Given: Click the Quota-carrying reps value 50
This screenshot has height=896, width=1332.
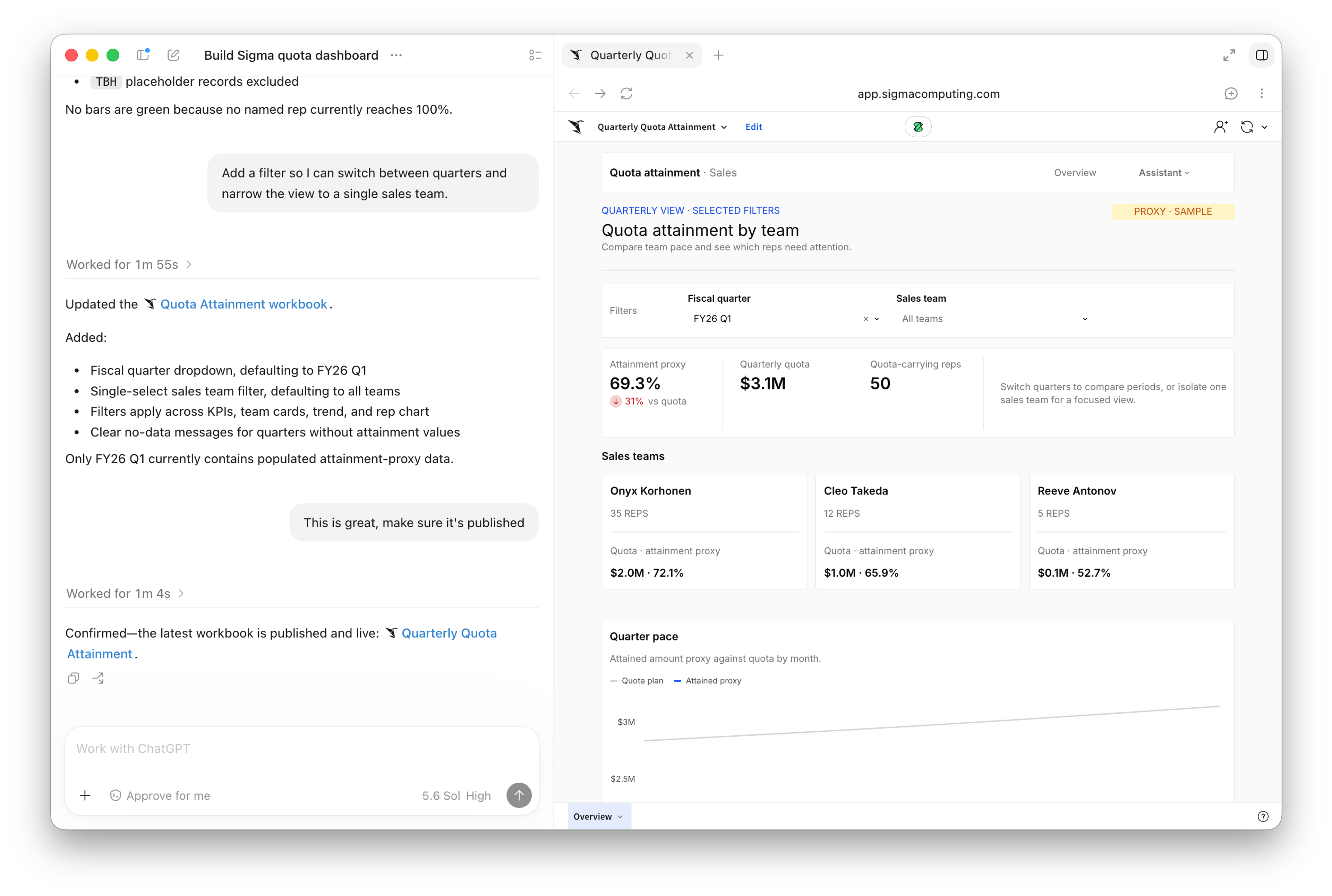Looking at the screenshot, I should tap(880, 383).
